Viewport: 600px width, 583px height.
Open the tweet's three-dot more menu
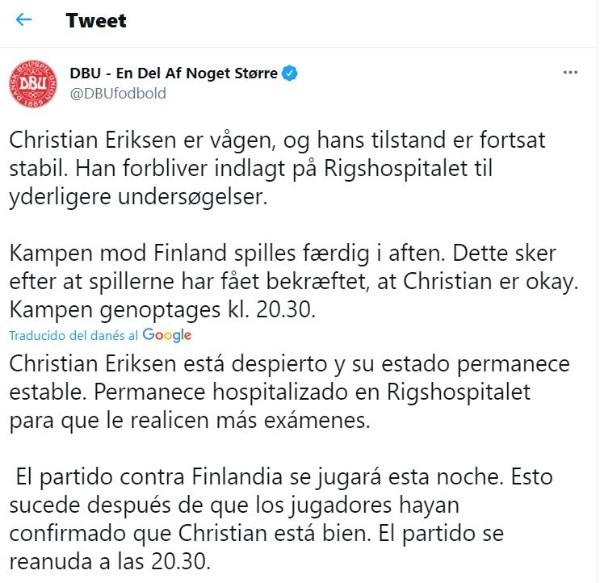click(570, 73)
